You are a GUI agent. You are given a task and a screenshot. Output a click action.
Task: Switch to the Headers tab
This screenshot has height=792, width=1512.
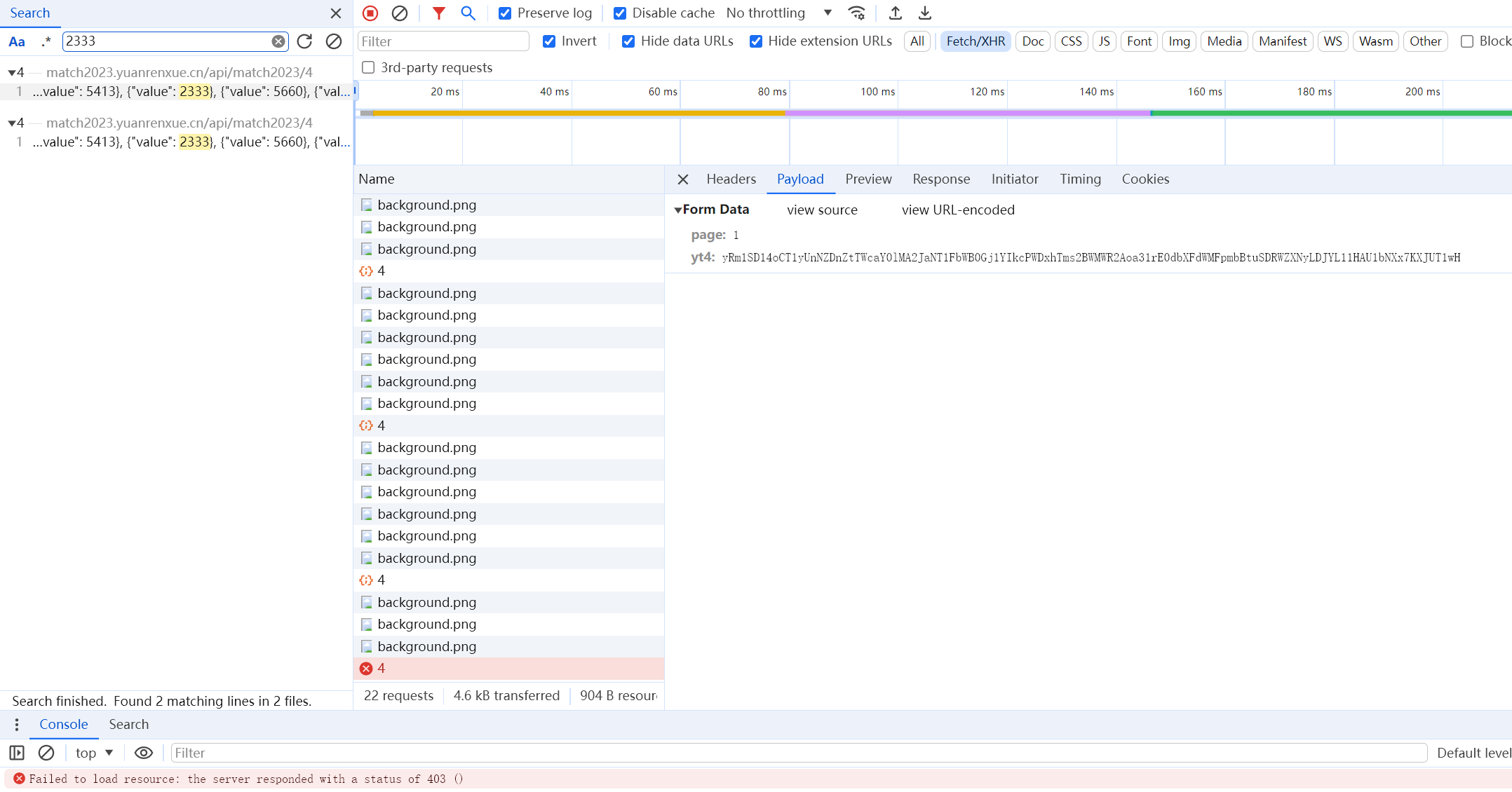[731, 179]
